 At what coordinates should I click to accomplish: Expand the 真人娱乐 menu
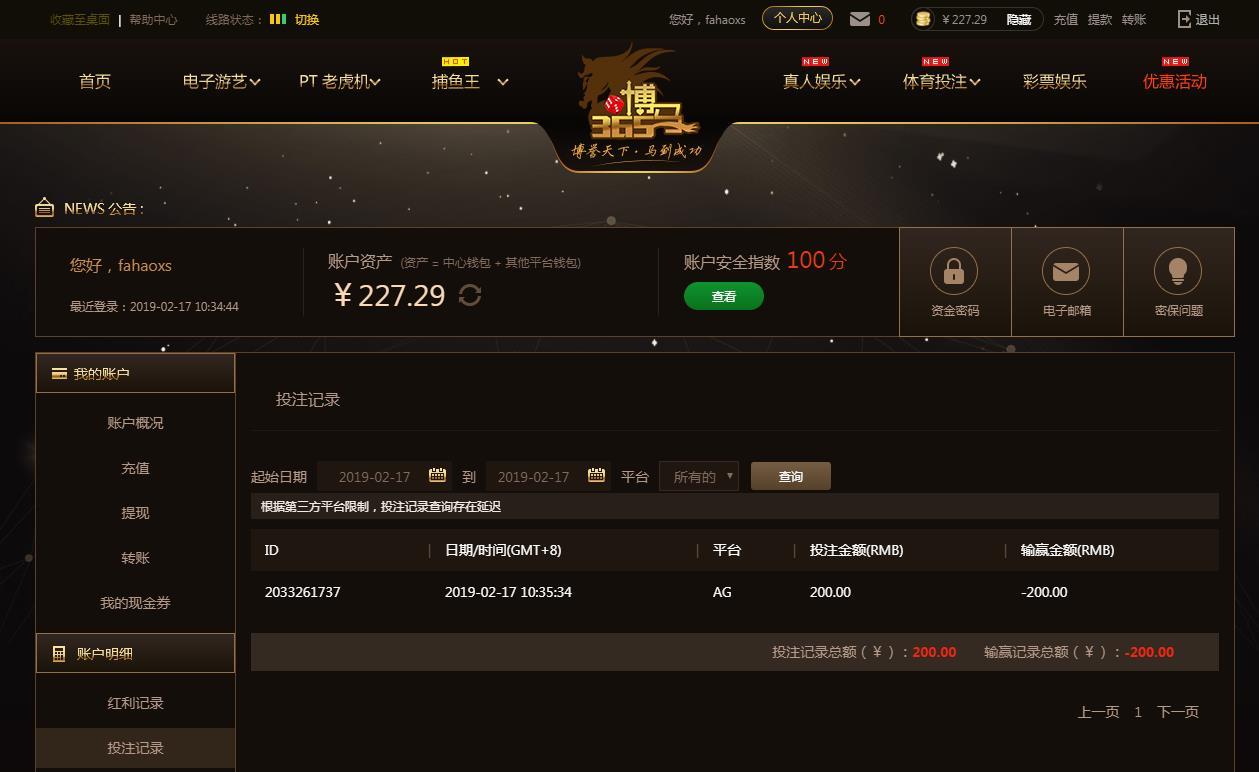coord(821,82)
